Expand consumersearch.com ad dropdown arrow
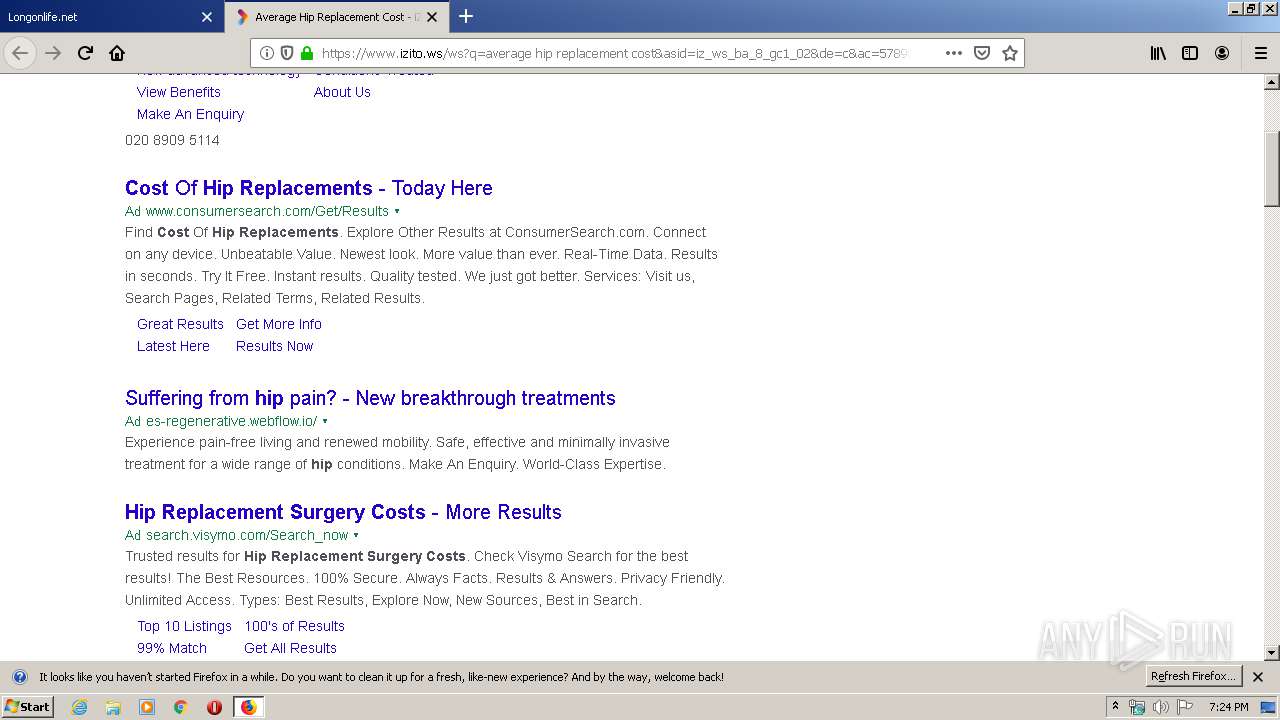 [397, 211]
